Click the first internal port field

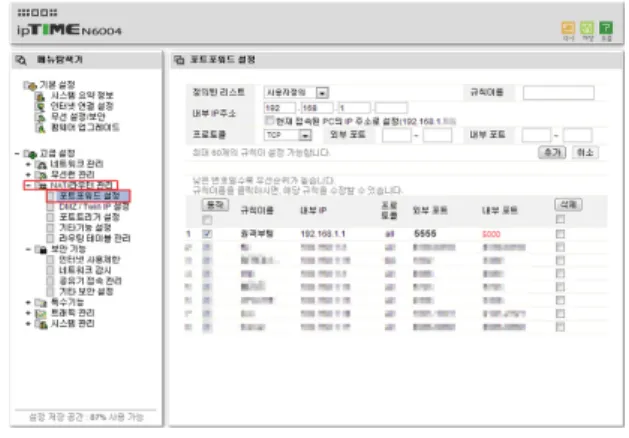(536, 136)
